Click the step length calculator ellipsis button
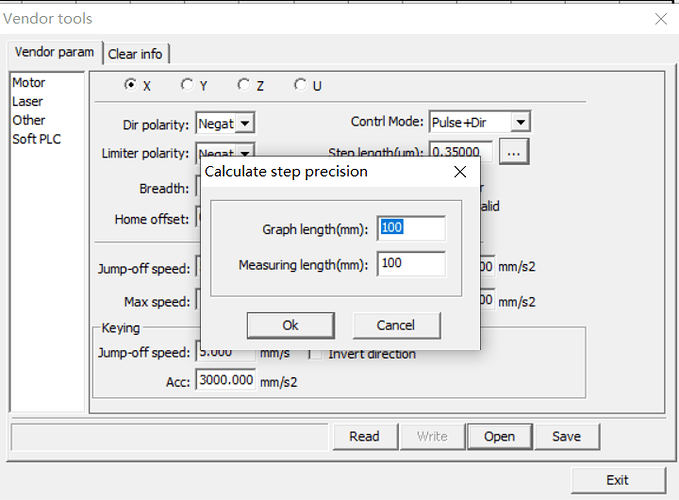 point(514,152)
